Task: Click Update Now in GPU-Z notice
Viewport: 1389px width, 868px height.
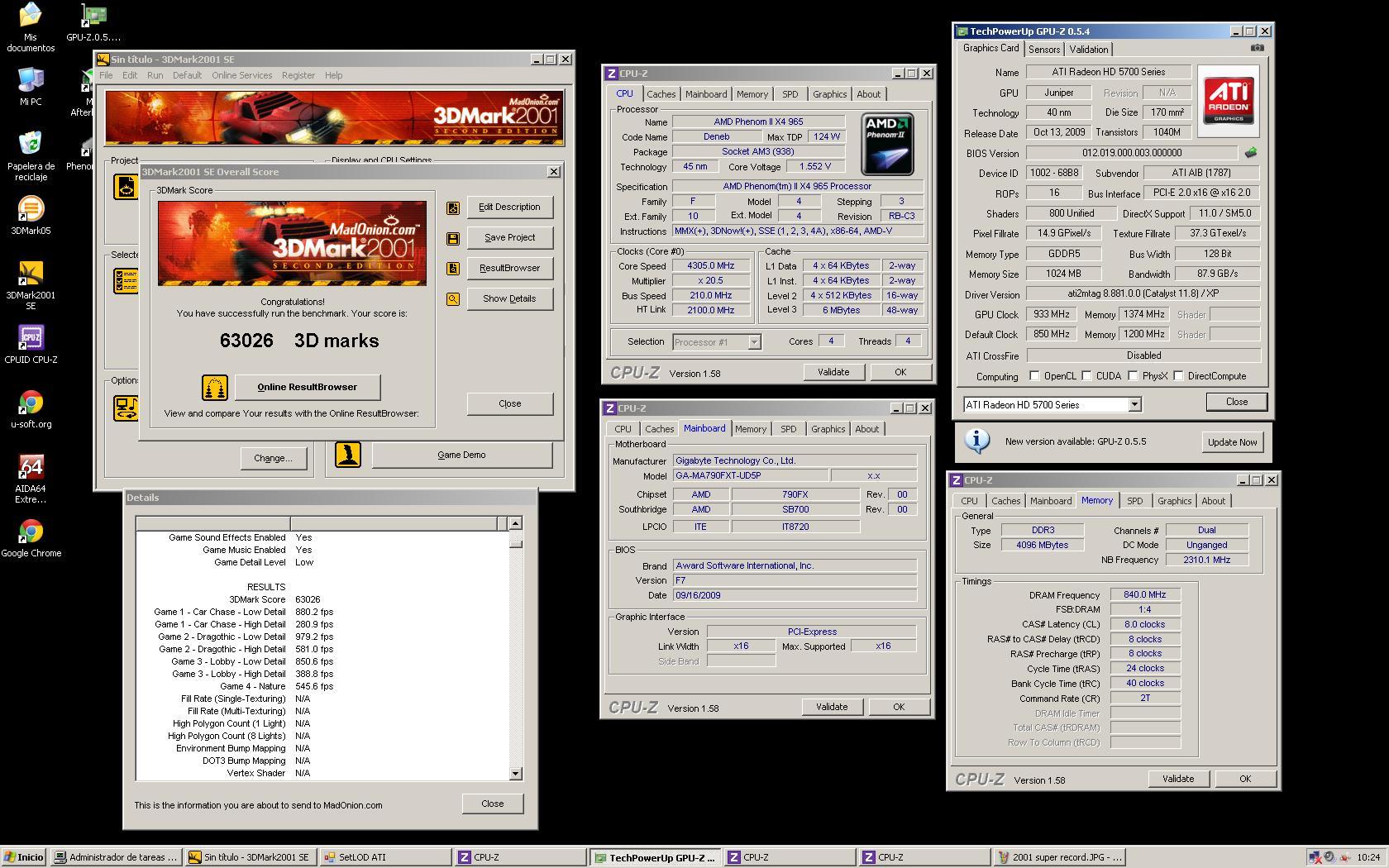Action: [x=1232, y=442]
